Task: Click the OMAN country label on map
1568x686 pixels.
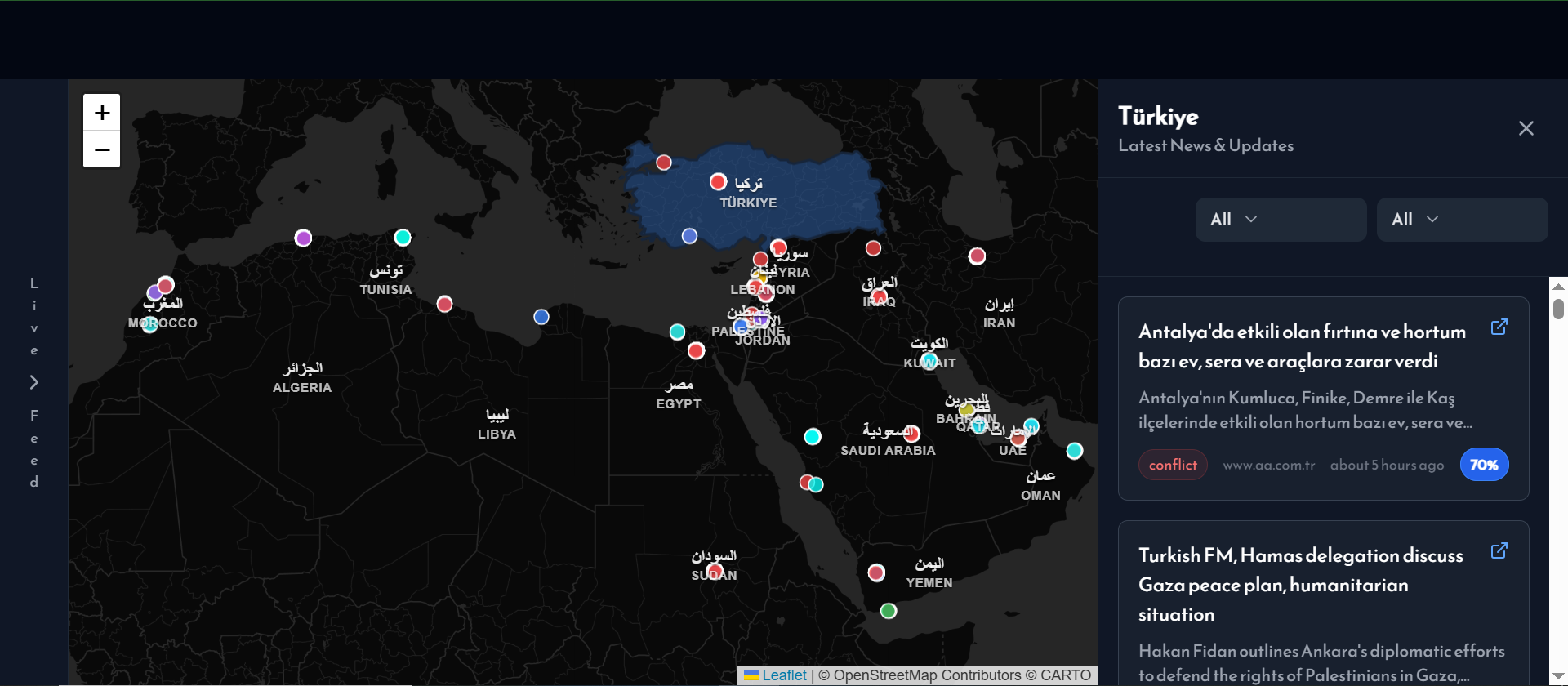Action: pyautogui.click(x=1040, y=496)
